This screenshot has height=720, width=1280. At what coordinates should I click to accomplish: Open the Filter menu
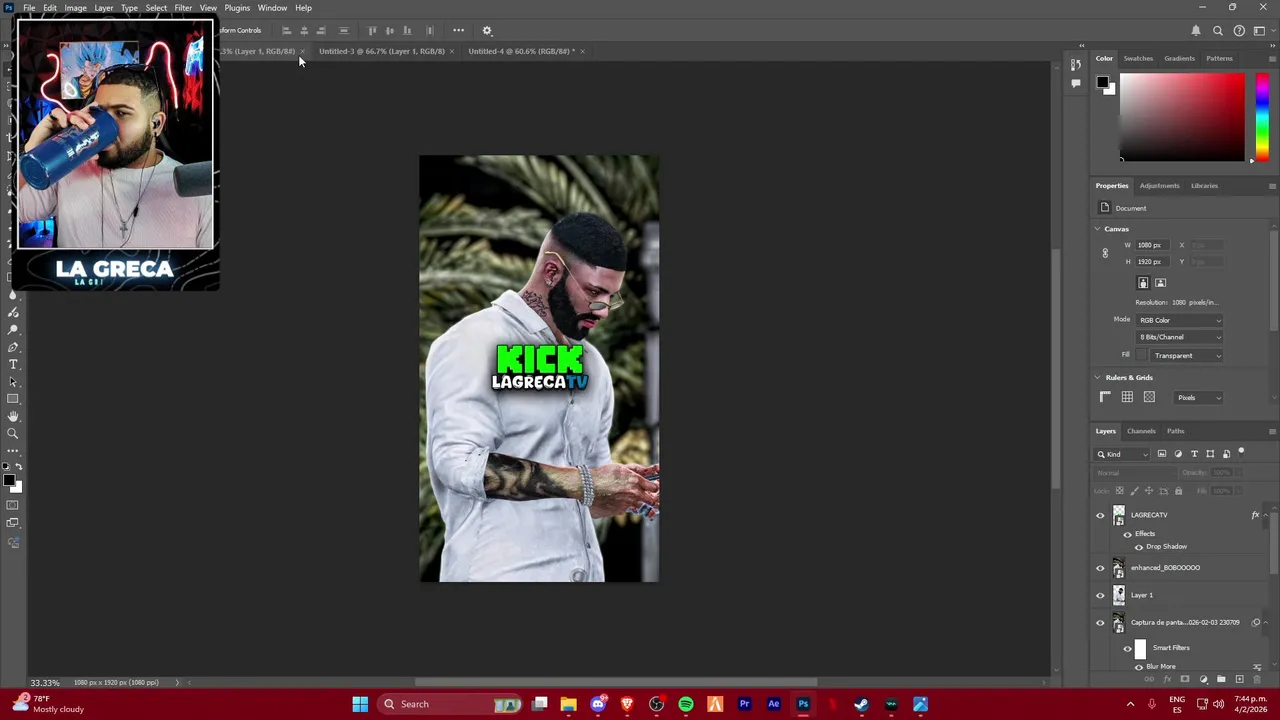click(x=183, y=8)
